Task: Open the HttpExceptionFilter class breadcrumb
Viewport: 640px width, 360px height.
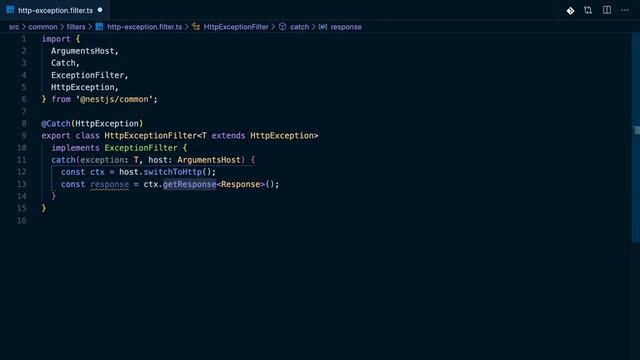Action: (x=236, y=27)
